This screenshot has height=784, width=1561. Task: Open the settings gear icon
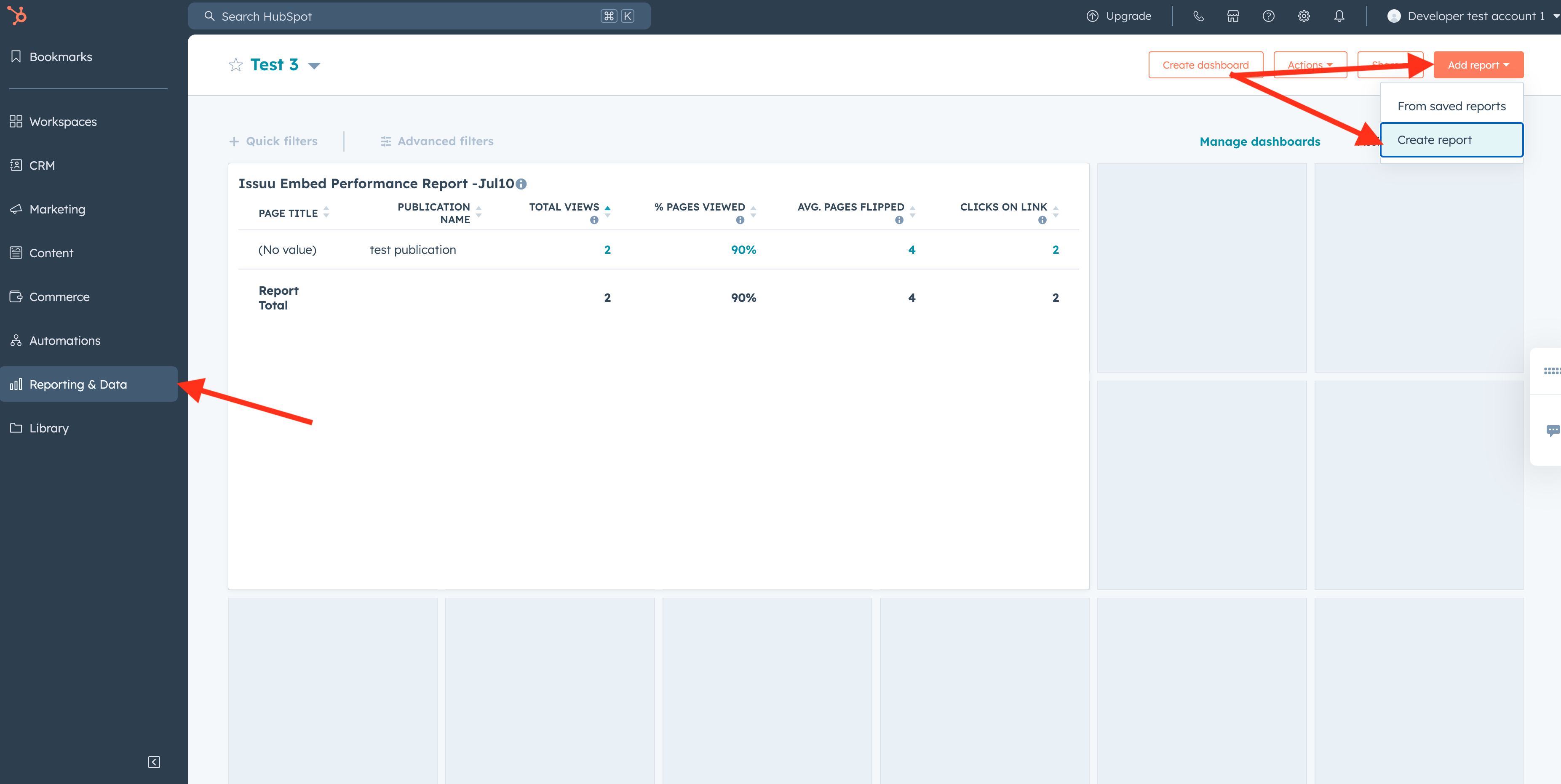pos(1304,16)
